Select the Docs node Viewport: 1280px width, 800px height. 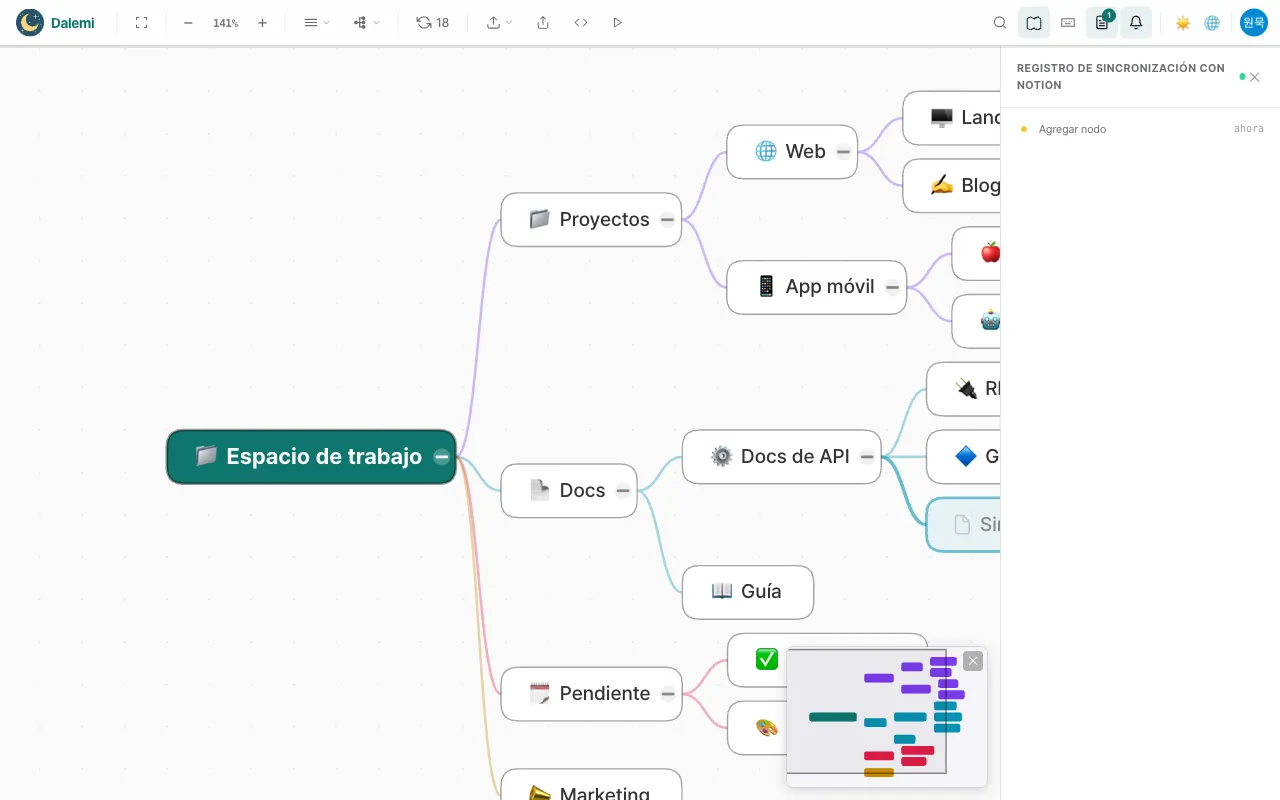click(x=569, y=491)
